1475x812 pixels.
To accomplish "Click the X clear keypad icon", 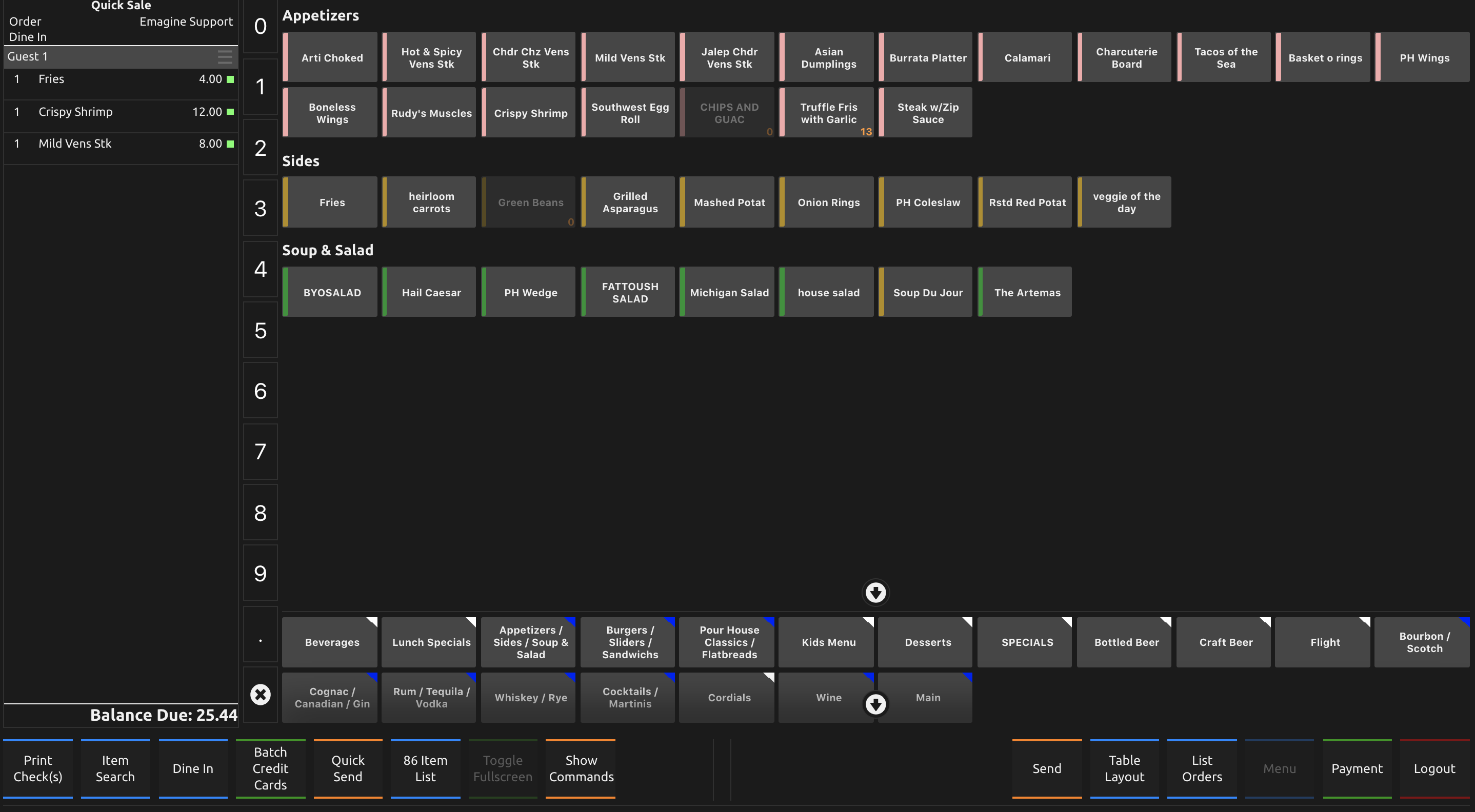I will [x=260, y=695].
